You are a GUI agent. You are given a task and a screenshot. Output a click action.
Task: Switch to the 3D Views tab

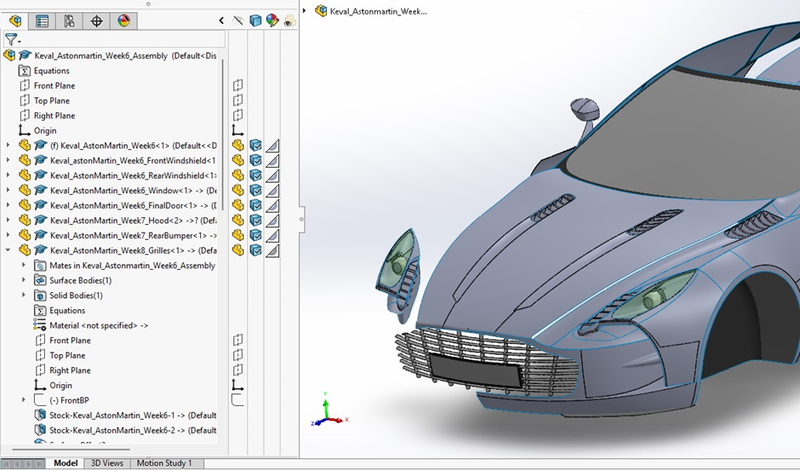(x=107, y=463)
